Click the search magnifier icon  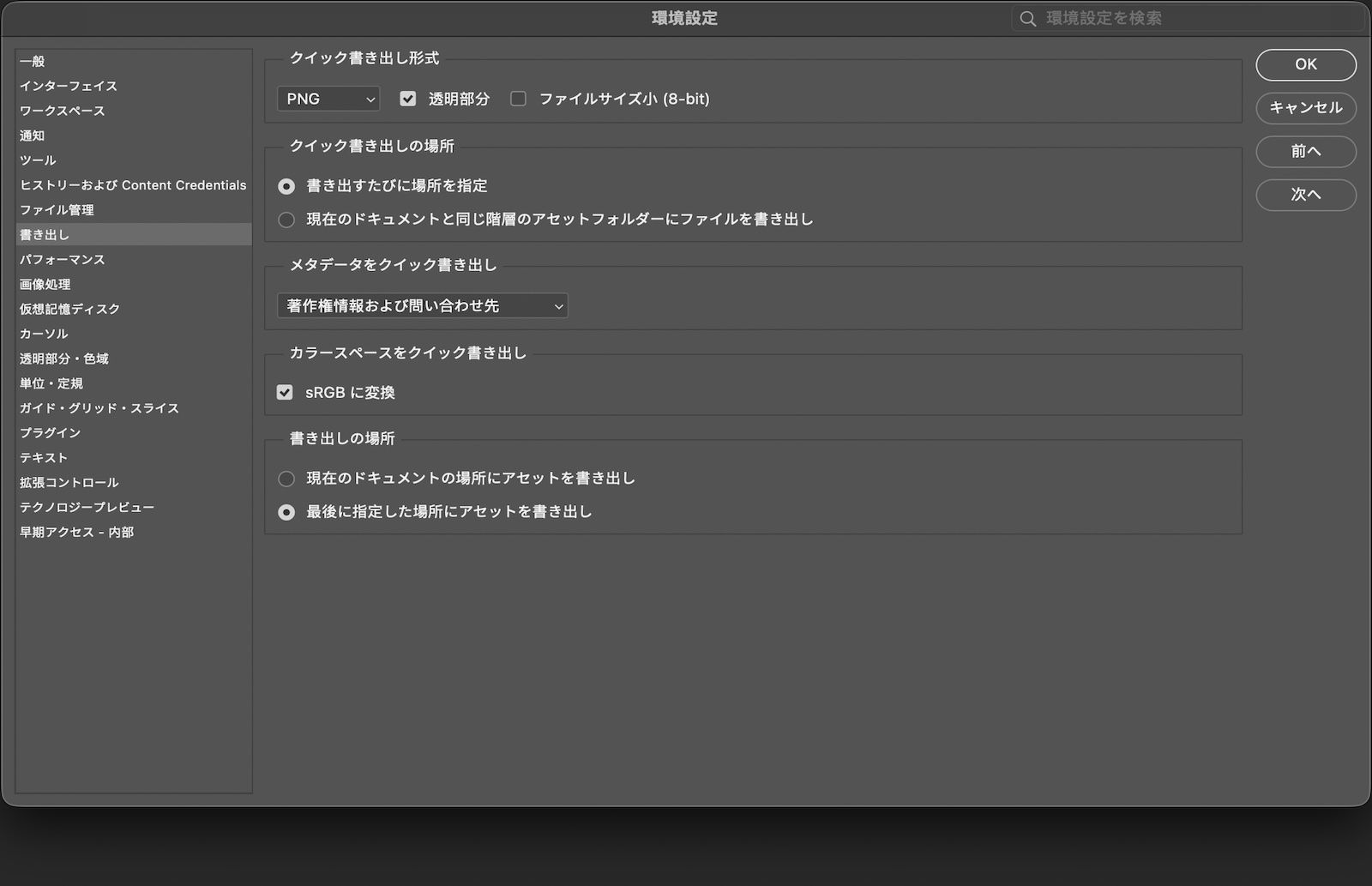pyautogui.click(x=1027, y=18)
